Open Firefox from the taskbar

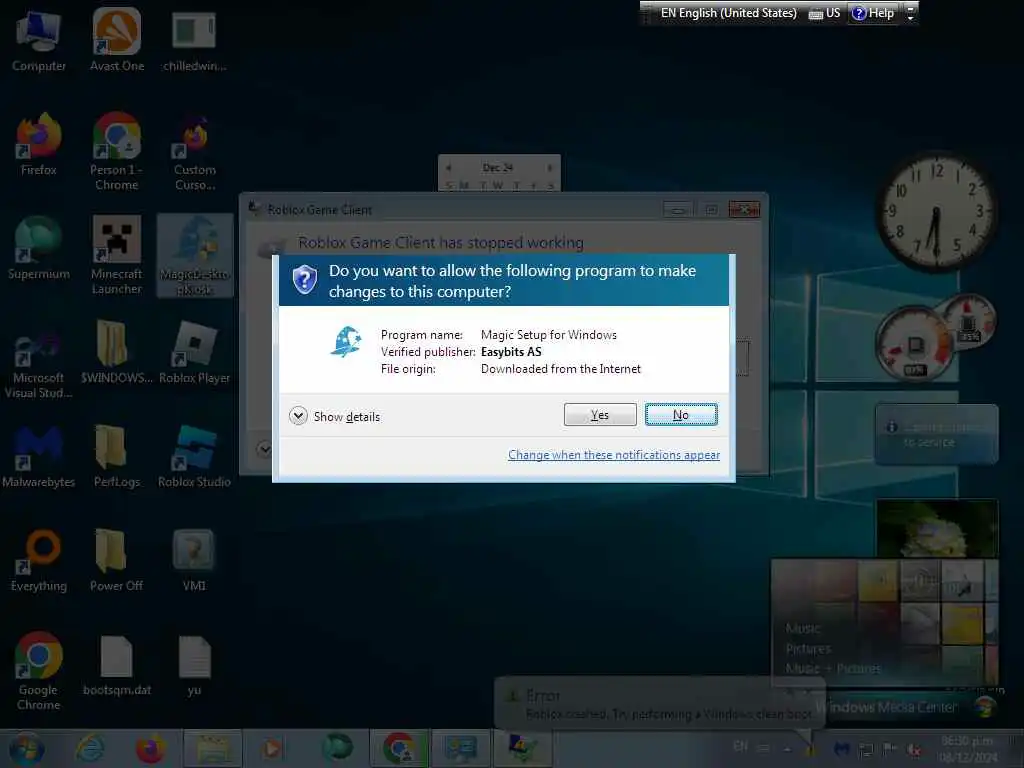pos(150,748)
